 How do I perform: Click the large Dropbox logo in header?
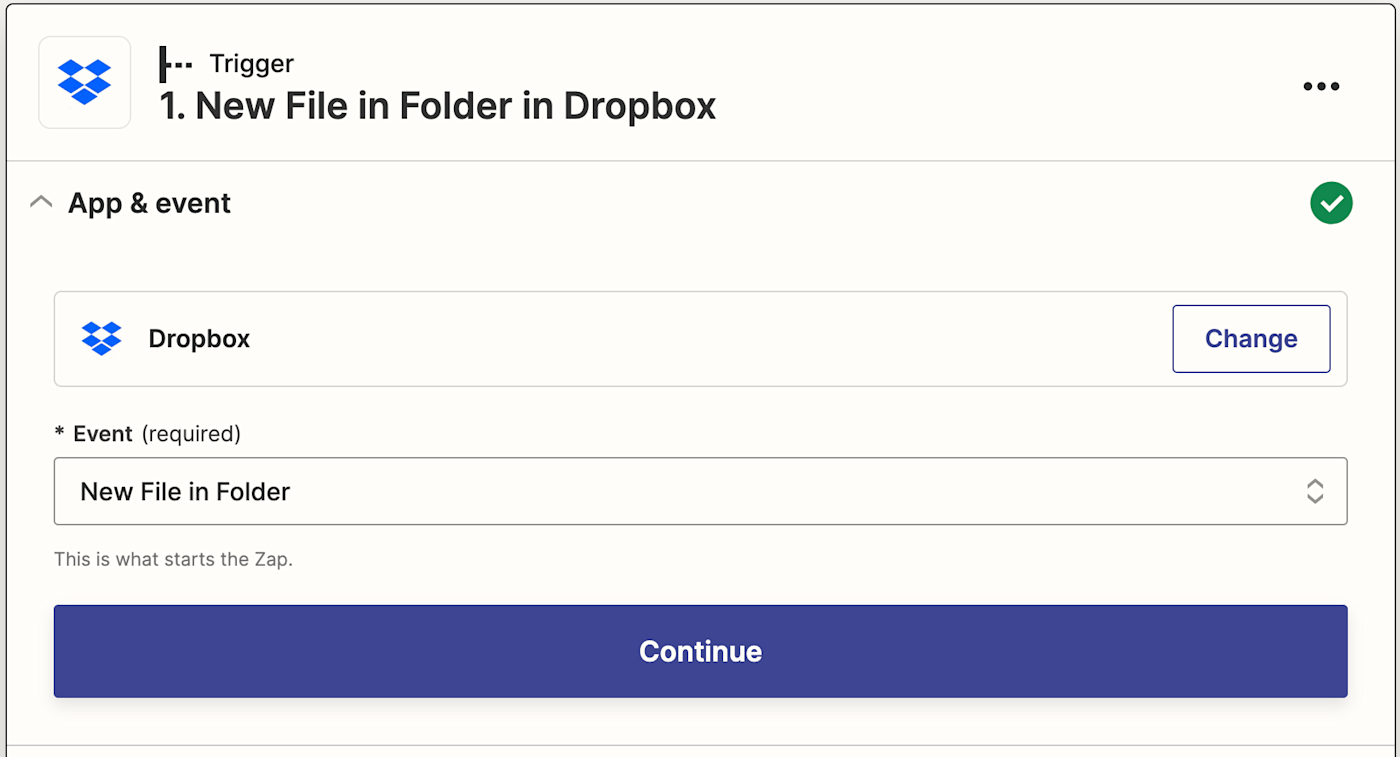[84, 82]
